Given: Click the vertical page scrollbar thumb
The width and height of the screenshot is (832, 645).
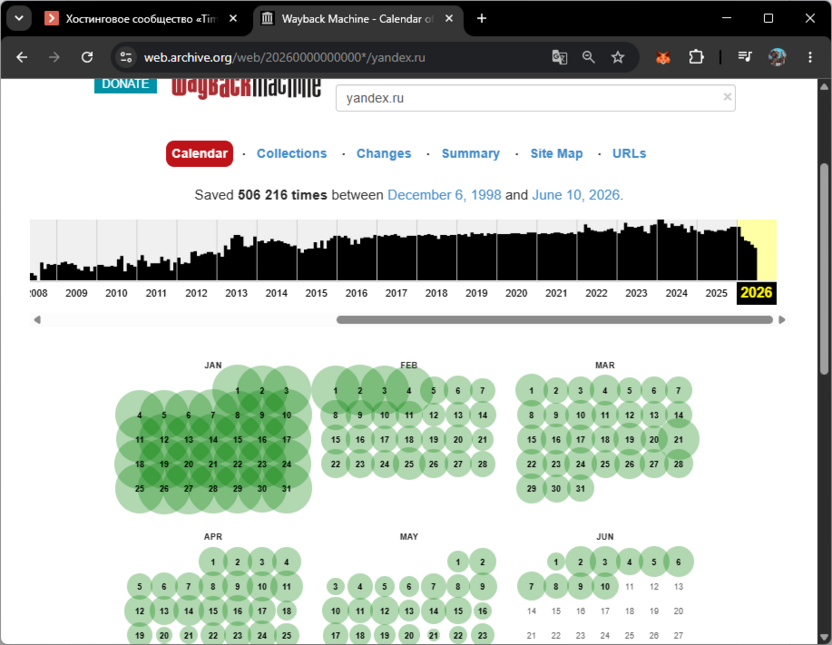Looking at the screenshot, I should click(824, 269).
